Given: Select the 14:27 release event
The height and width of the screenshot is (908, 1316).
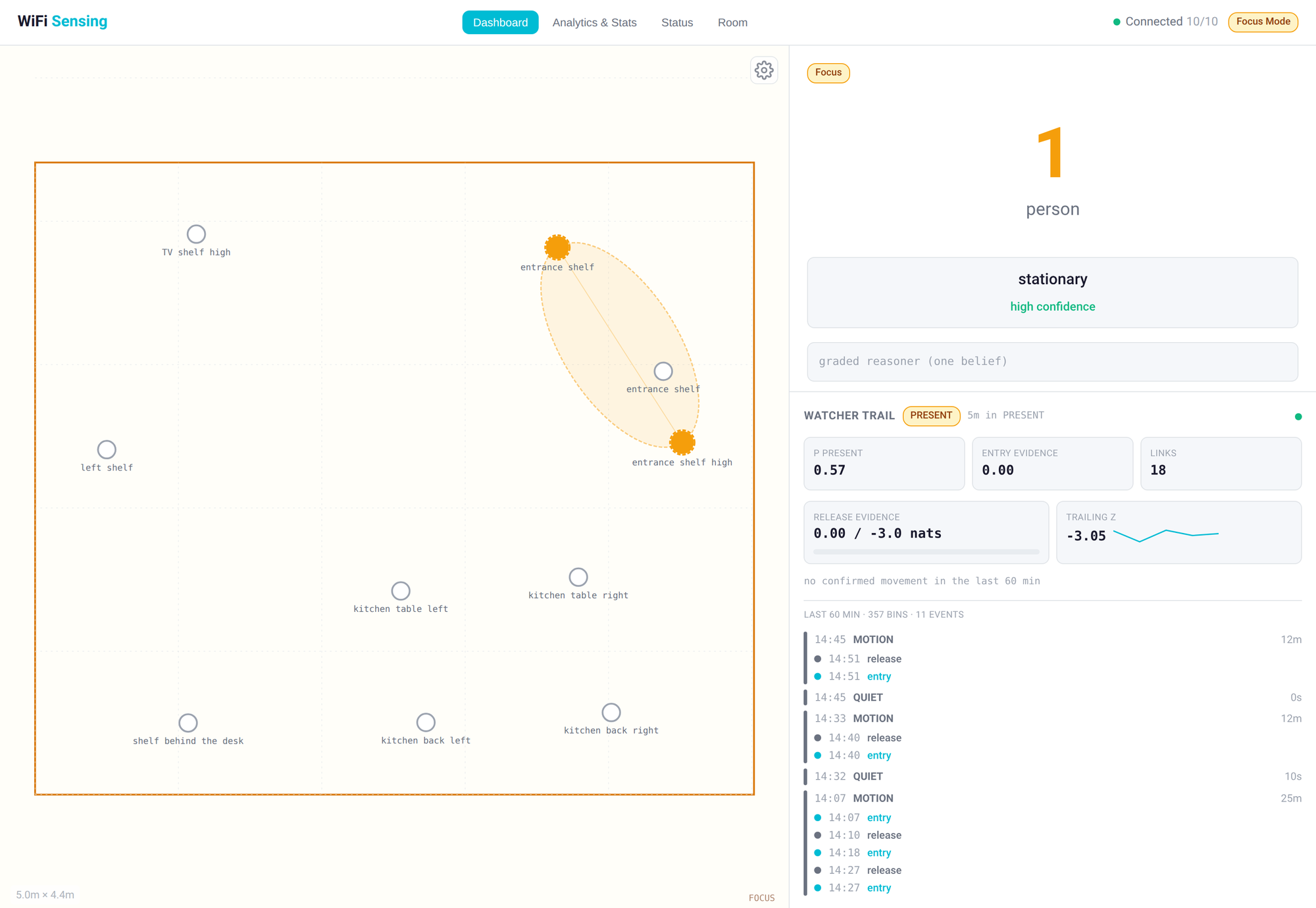Looking at the screenshot, I should (858, 870).
